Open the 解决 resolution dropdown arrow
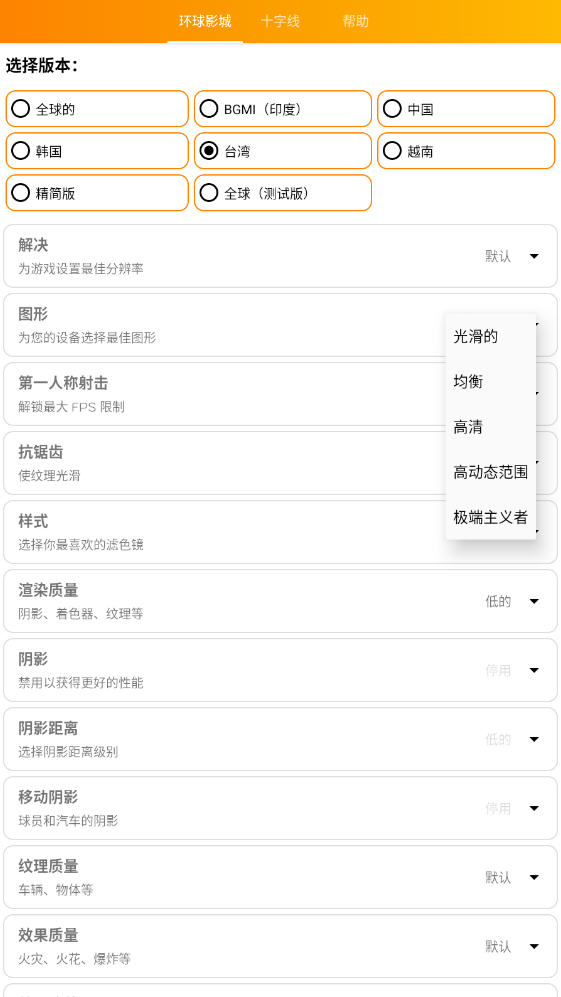Screen dimensions: 561x997 click(534, 256)
